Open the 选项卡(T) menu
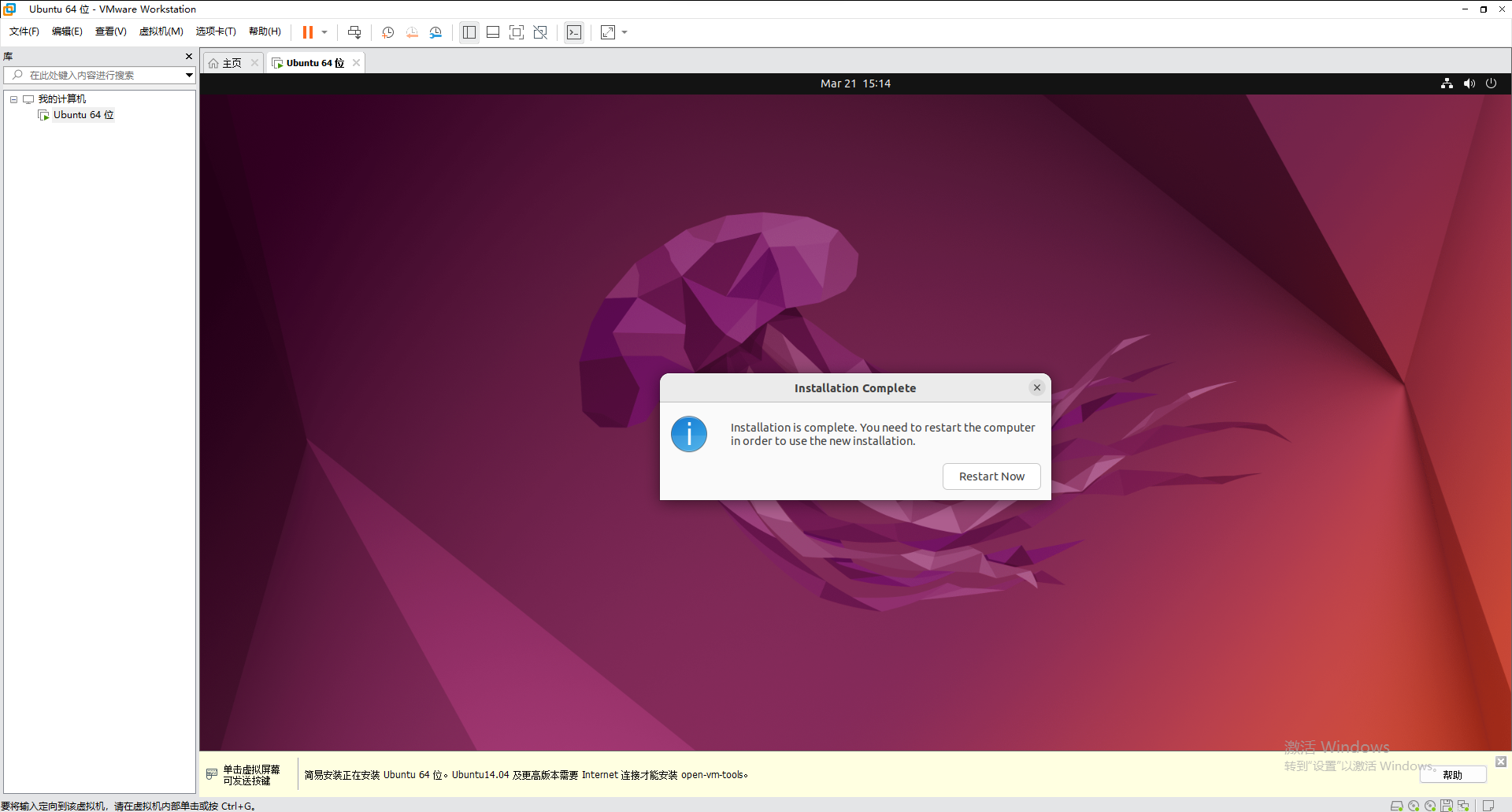This screenshot has height=812, width=1512. (216, 32)
